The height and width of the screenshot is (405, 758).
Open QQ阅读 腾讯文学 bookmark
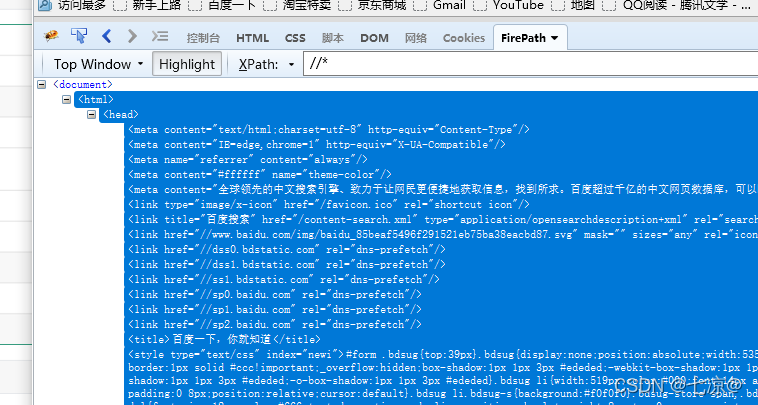point(677,5)
